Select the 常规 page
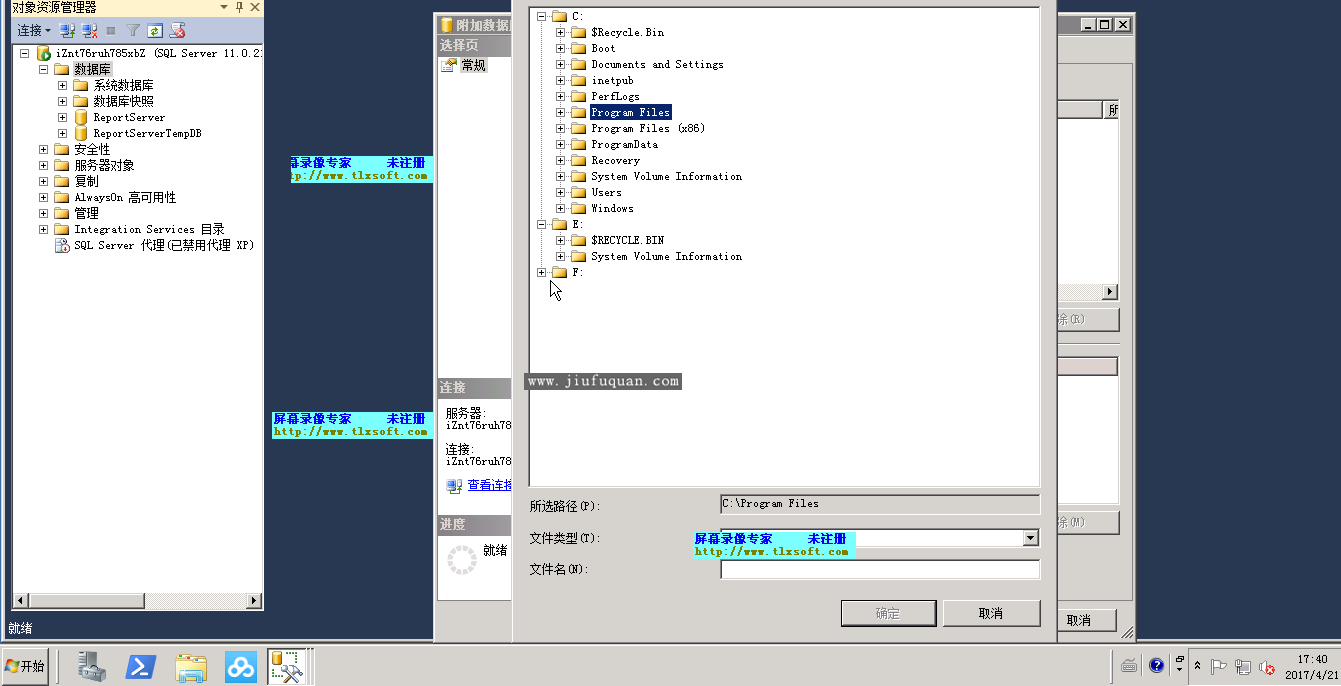Screen dimensions: 1341x686 coord(473,65)
